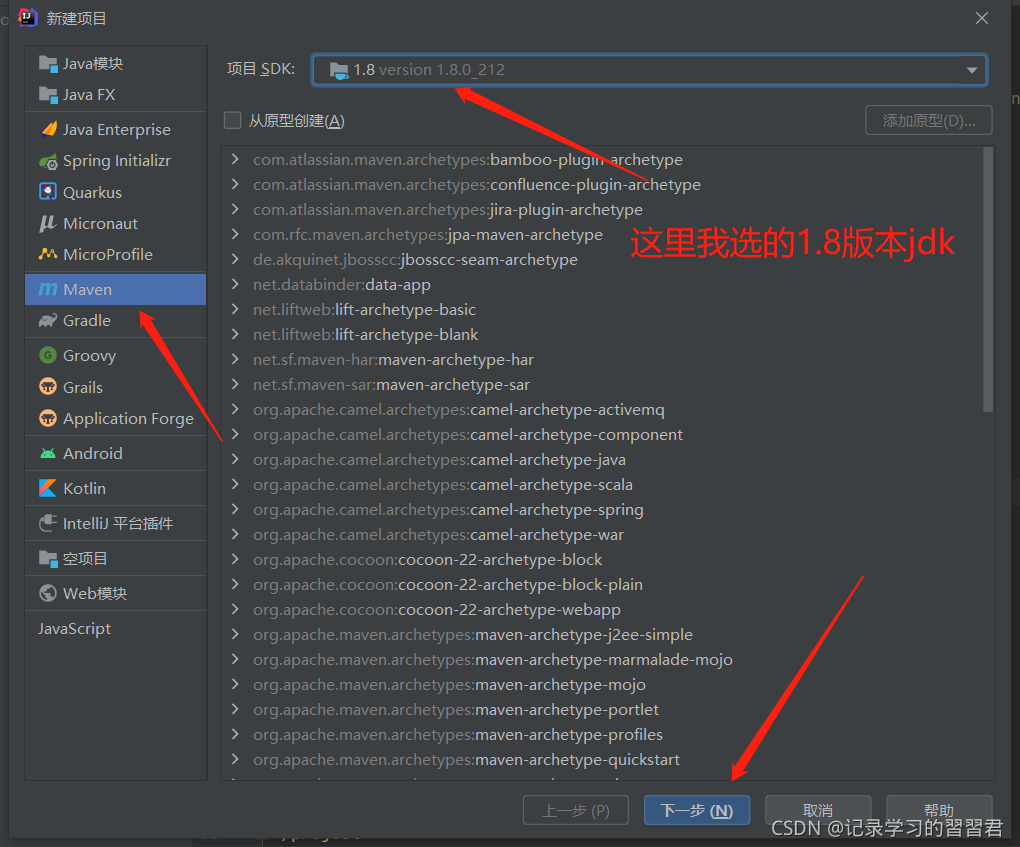This screenshot has height=847, width=1020.
Task: Expand the maven-archetype-quickstart entry
Action: coord(235,760)
